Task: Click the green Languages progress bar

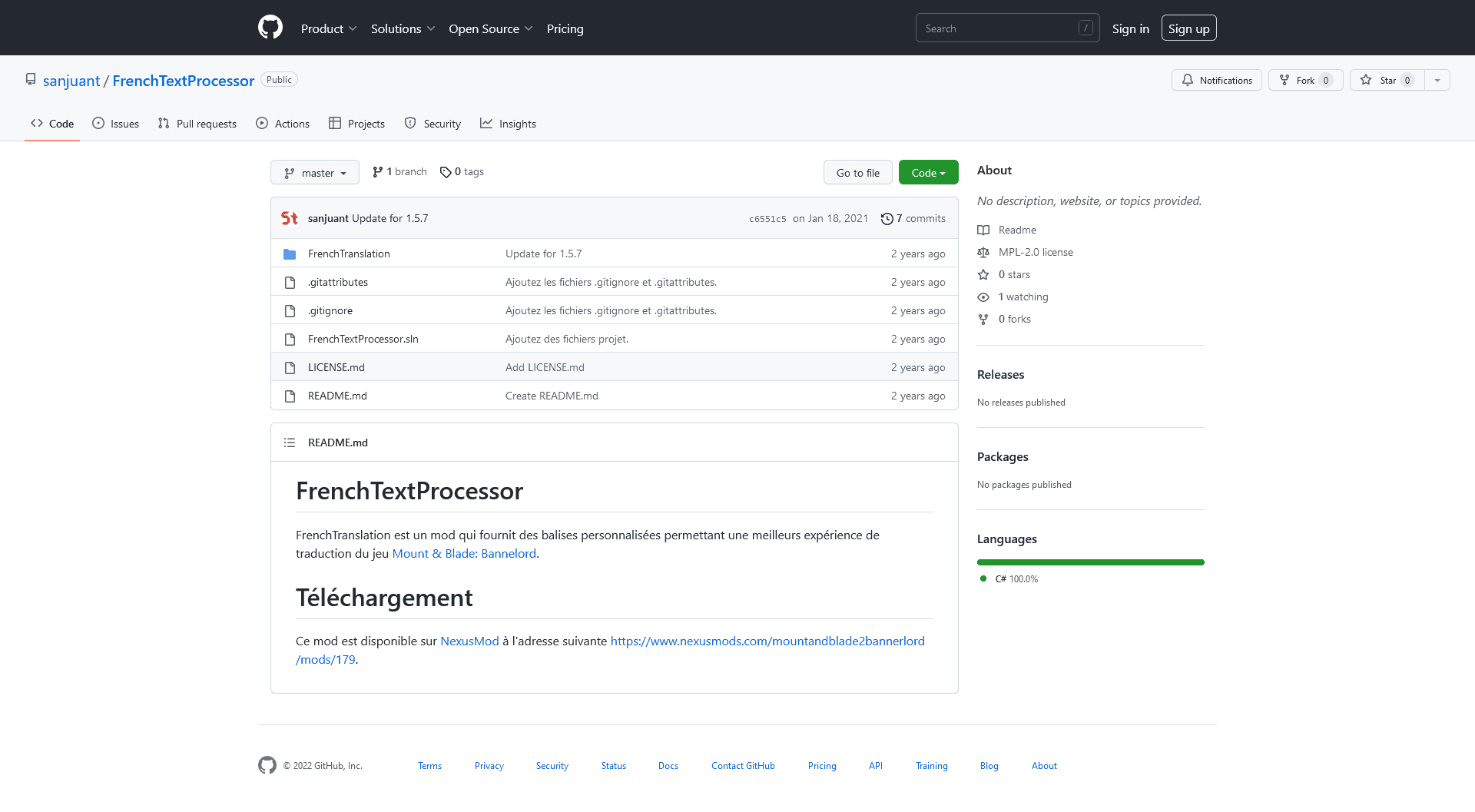Action: pos(1091,562)
